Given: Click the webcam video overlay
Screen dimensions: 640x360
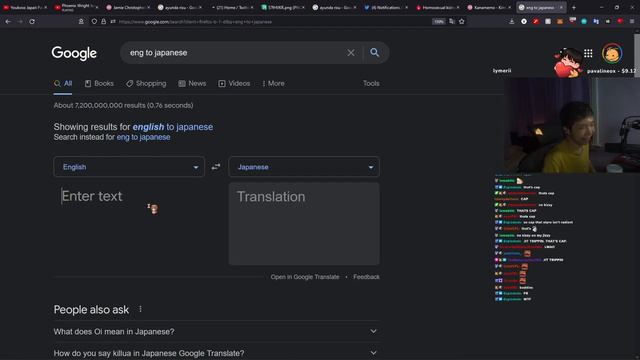Looking at the screenshot, I should (571, 125).
